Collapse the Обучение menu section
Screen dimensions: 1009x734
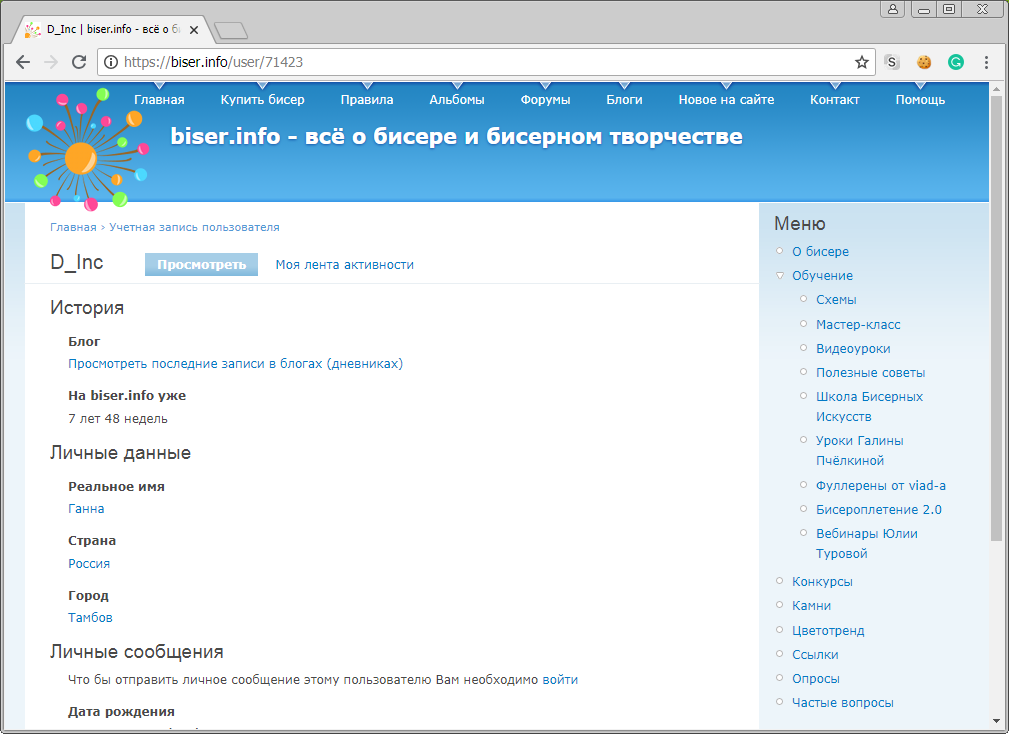[x=780, y=276]
